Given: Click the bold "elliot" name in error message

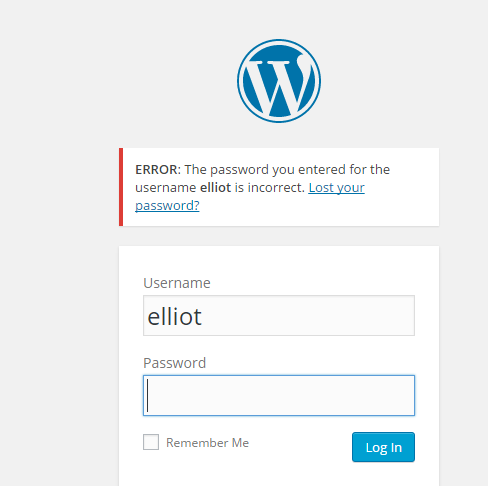Looking at the screenshot, I should 215,188.
